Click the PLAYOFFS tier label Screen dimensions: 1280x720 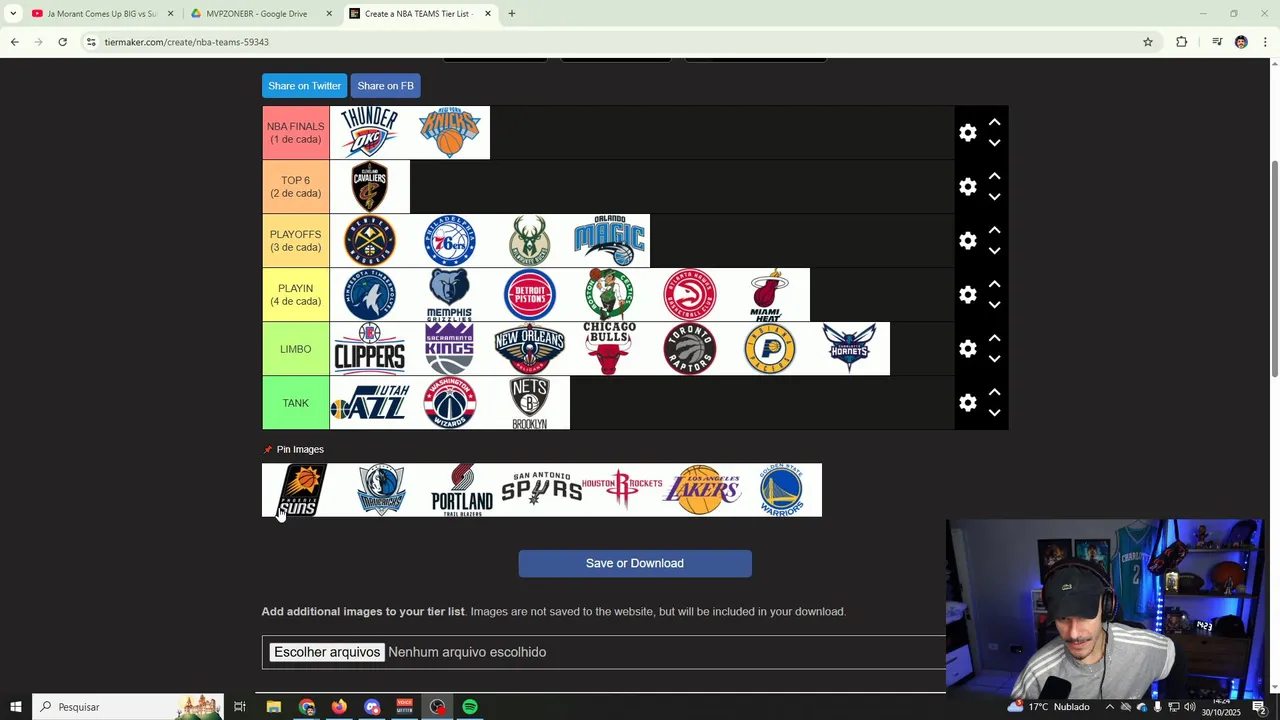click(296, 241)
